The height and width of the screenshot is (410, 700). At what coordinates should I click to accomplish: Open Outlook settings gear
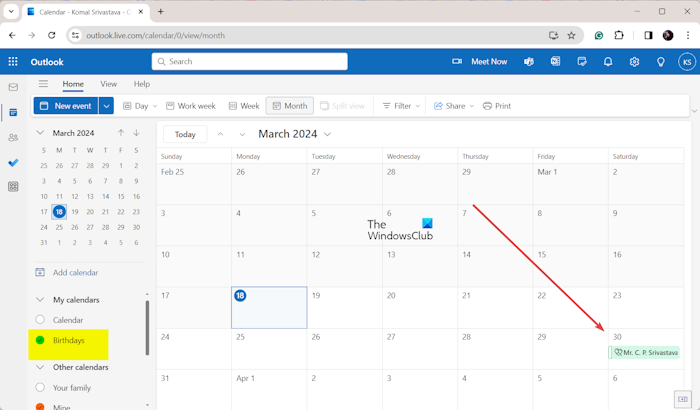pyautogui.click(x=634, y=62)
